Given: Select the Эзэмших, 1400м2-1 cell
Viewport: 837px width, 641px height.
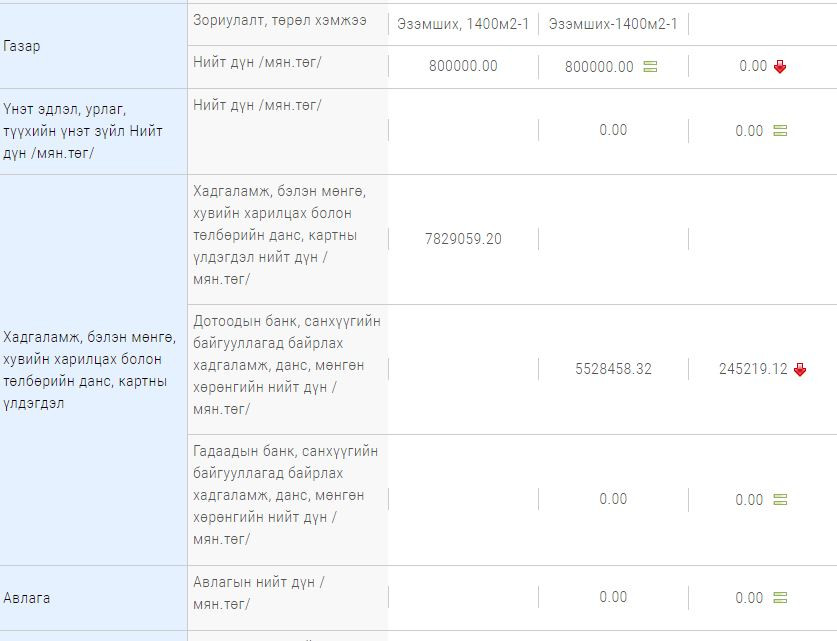Looking at the screenshot, I should [463, 24].
